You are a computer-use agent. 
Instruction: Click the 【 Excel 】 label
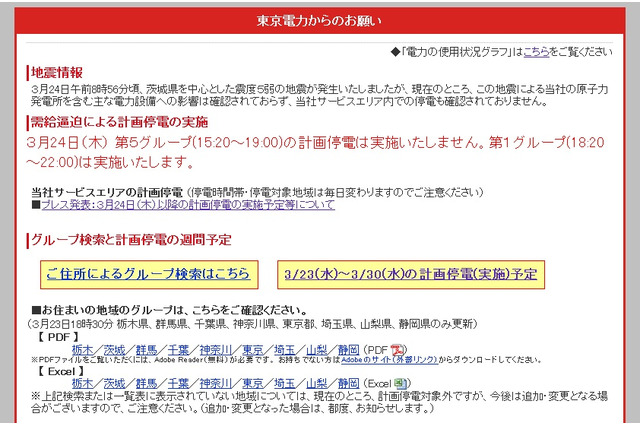click(x=61, y=371)
